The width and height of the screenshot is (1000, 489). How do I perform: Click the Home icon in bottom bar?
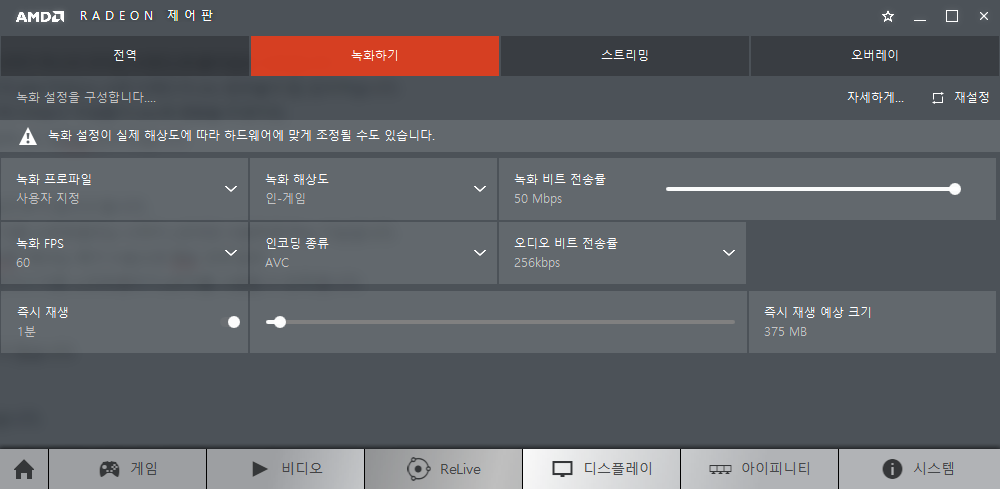tap(24, 468)
